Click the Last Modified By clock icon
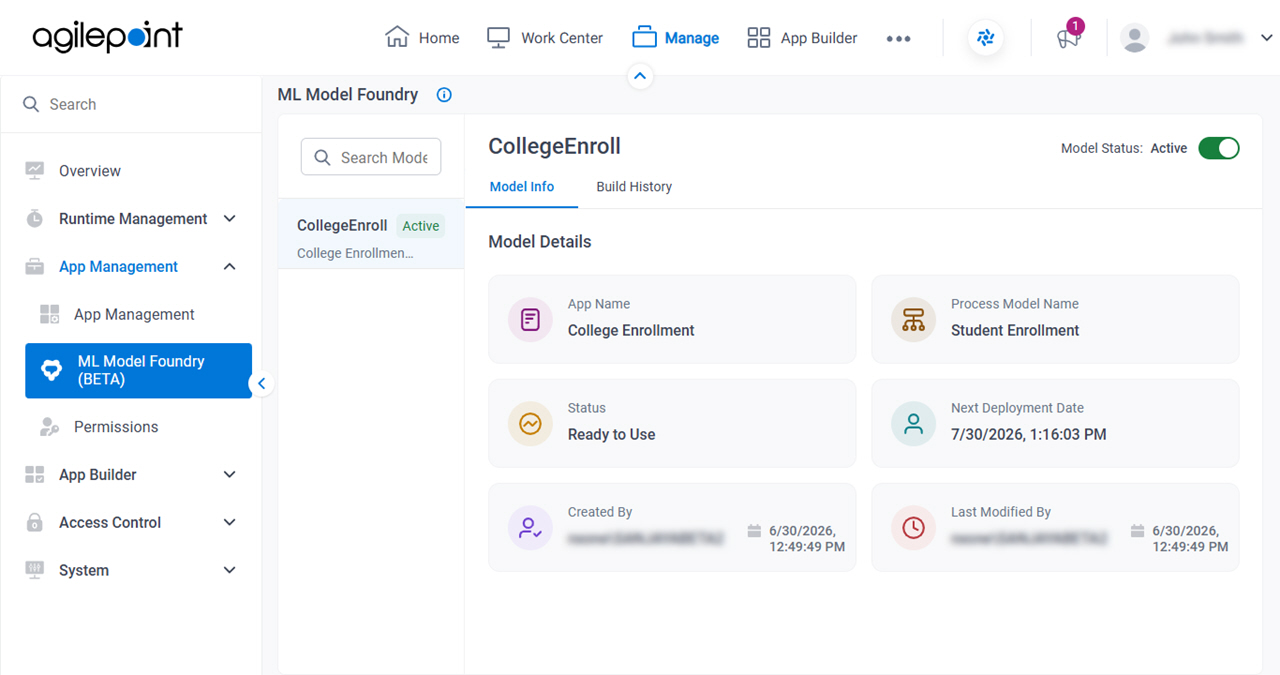This screenshot has width=1280, height=675. point(913,527)
